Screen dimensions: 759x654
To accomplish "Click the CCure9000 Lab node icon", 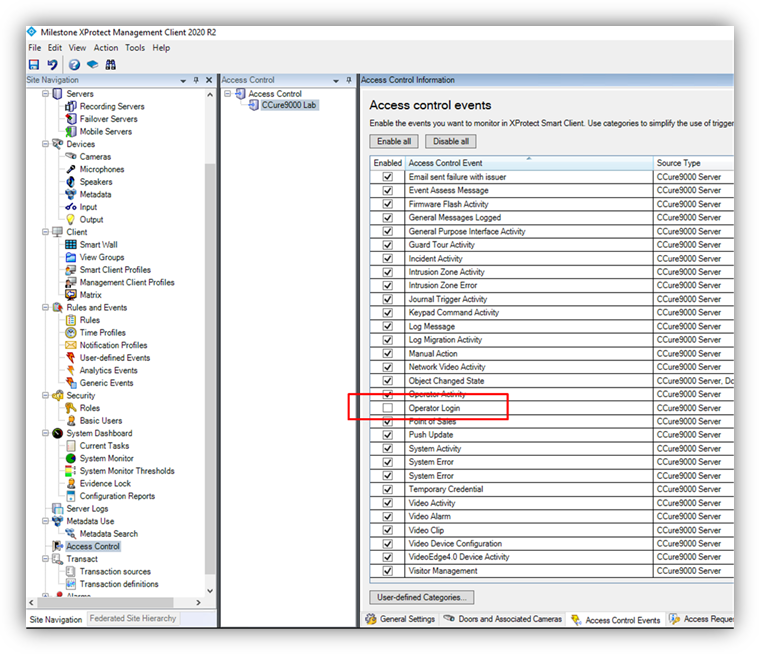I will 254,105.
